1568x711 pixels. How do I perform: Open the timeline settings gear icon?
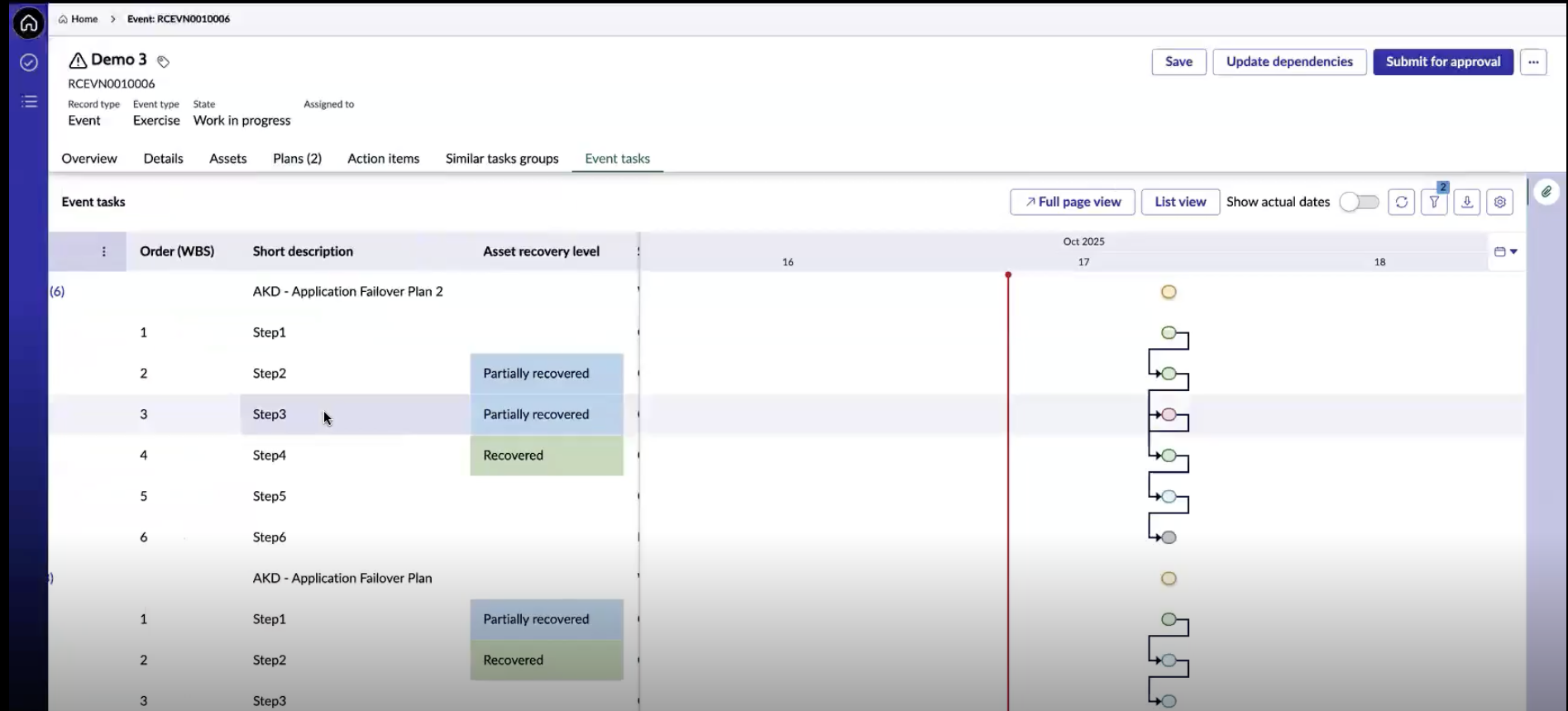1500,202
